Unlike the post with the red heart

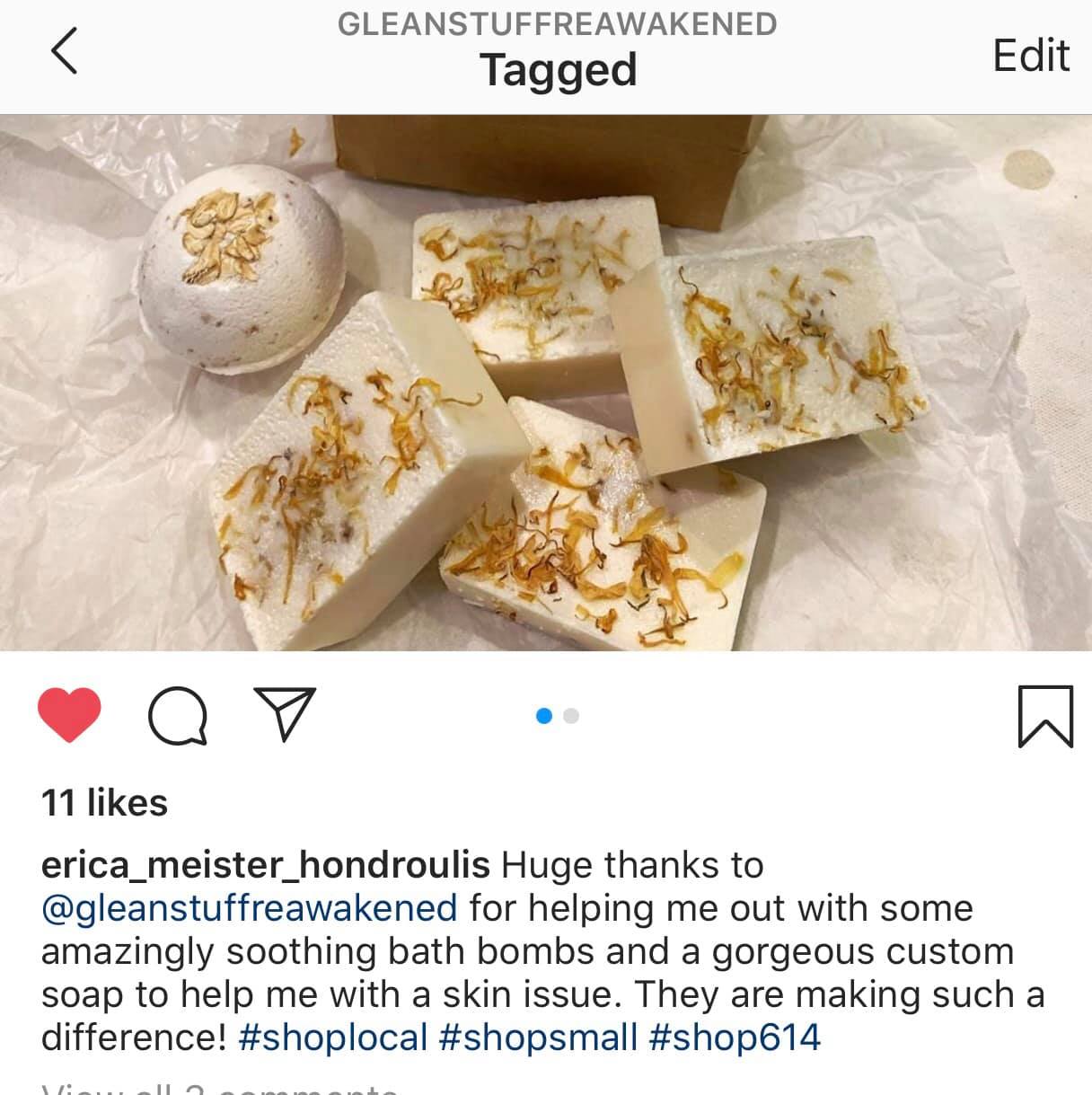pos(69,716)
